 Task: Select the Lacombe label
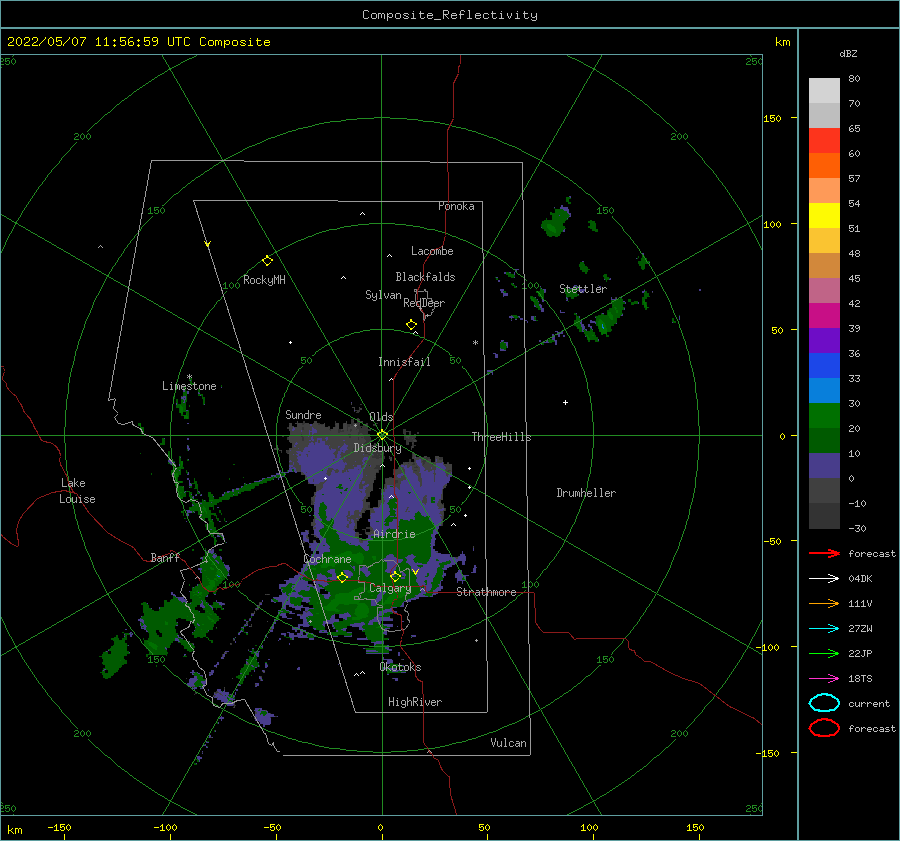(432, 251)
